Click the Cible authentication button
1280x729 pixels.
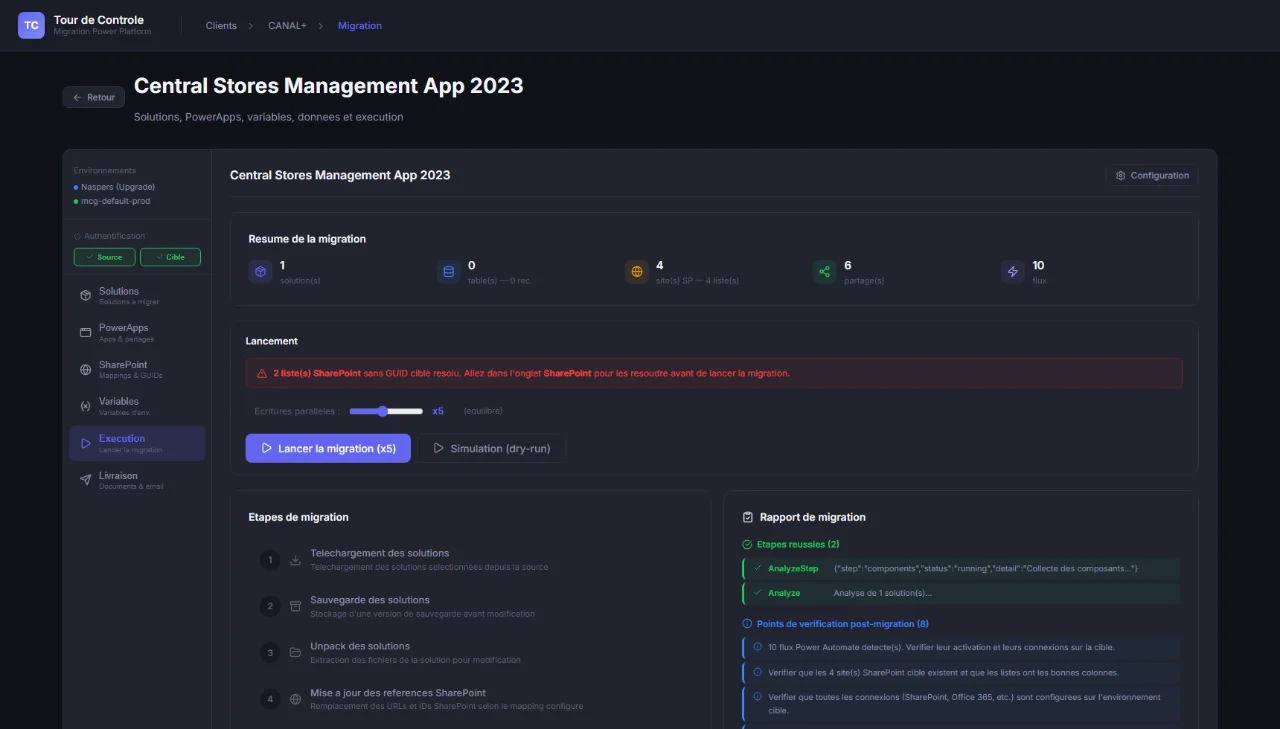pyautogui.click(x=170, y=257)
